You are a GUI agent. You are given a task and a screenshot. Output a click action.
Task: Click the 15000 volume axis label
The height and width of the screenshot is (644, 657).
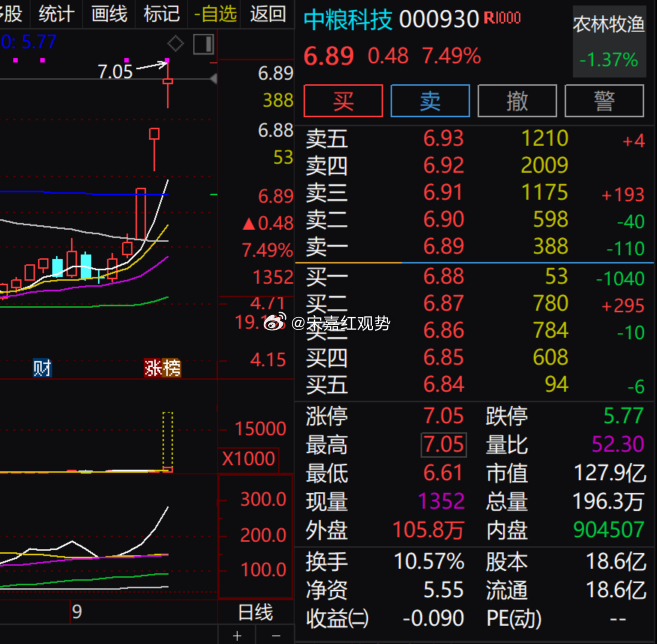tap(260, 429)
